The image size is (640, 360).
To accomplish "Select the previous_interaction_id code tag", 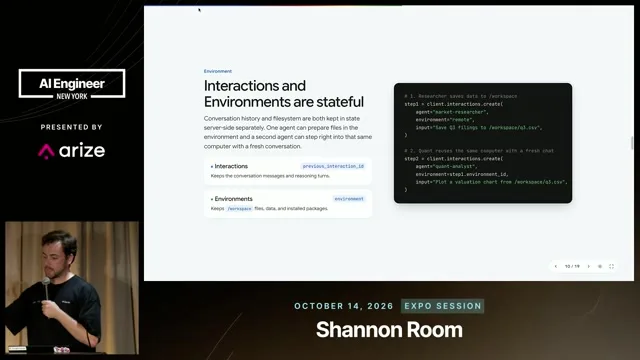I will click(333, 166).
